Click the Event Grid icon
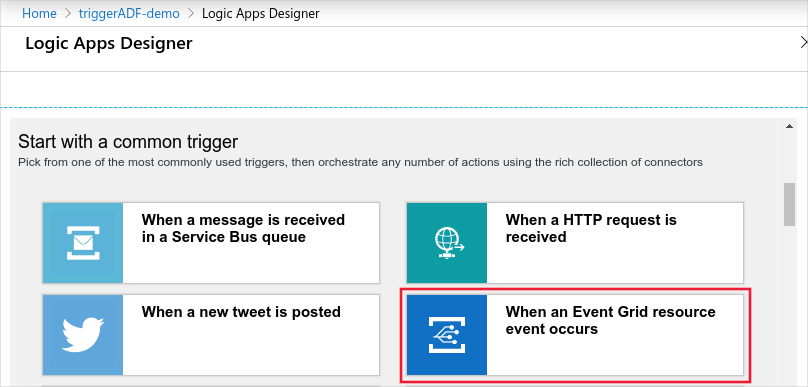 [x=447, y=335]
